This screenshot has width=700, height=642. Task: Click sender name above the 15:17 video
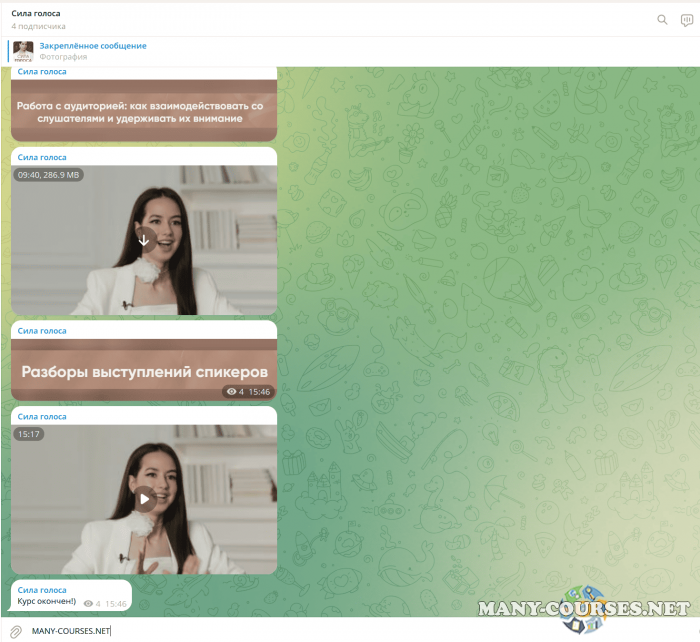coord(42,416)
